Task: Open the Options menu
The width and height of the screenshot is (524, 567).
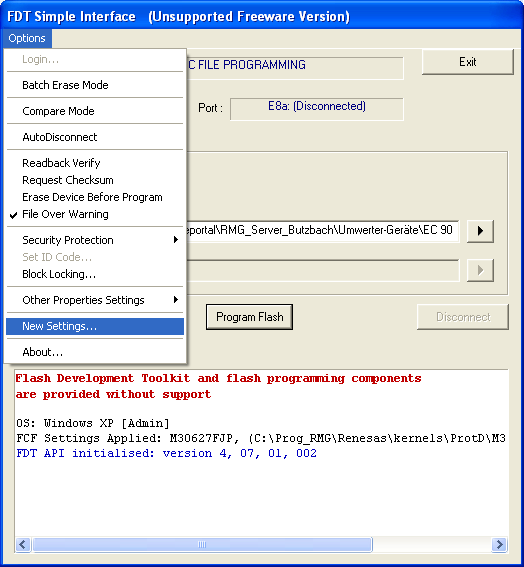Action: (x=26, y=38)
